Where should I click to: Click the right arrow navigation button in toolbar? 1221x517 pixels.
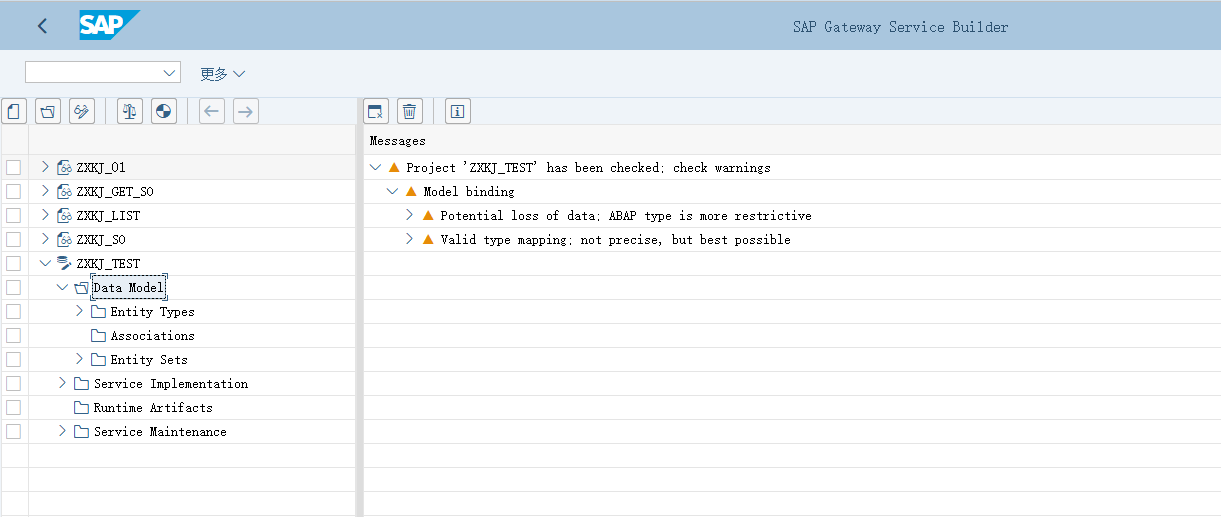click(246, 111)
